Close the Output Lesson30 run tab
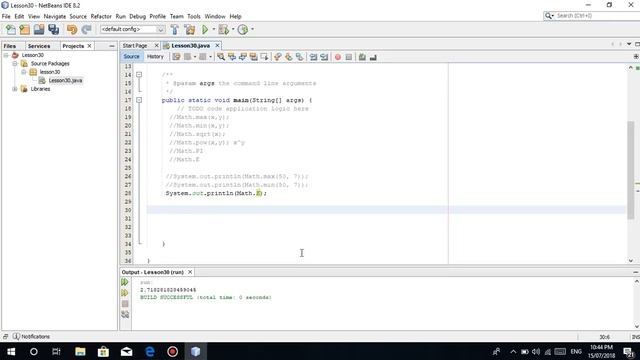Viewport: 640px width, 360px height. click(x=190, y=272)
